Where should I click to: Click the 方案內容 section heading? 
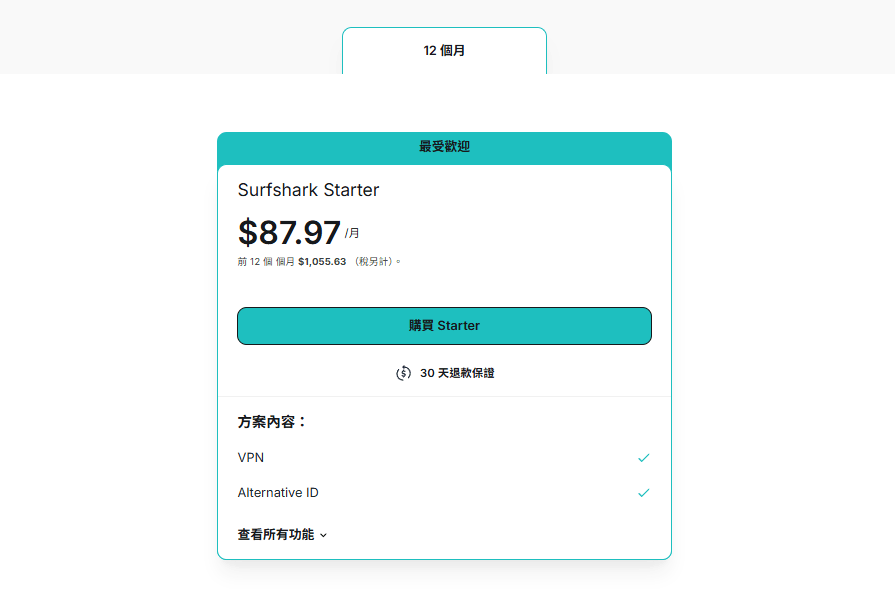272,422
